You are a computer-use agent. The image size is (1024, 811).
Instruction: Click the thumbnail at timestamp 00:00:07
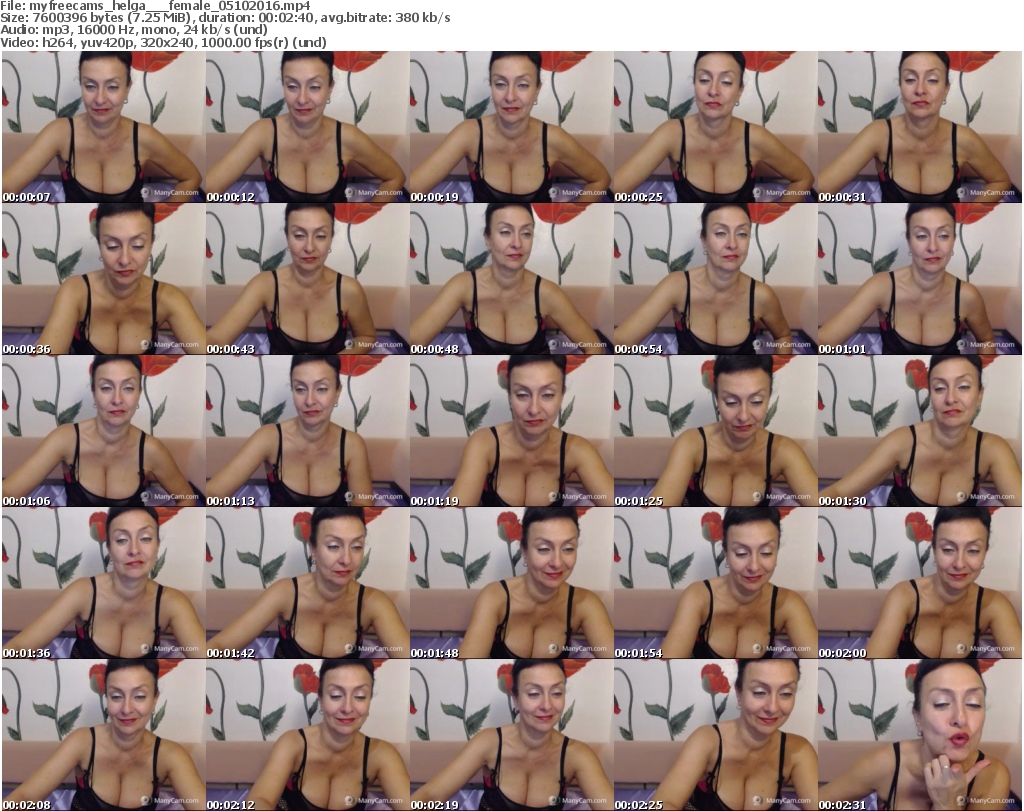coord(102,126)
